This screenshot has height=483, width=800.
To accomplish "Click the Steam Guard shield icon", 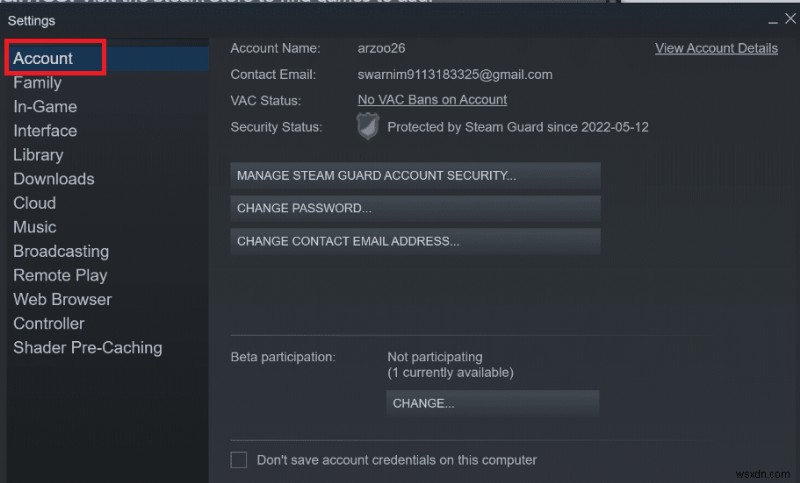I will pos(369,126).
